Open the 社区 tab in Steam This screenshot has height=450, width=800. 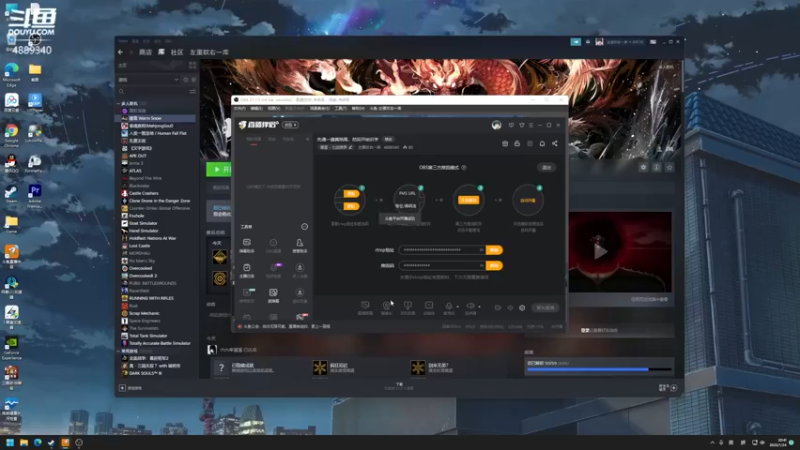coord(177,52)
